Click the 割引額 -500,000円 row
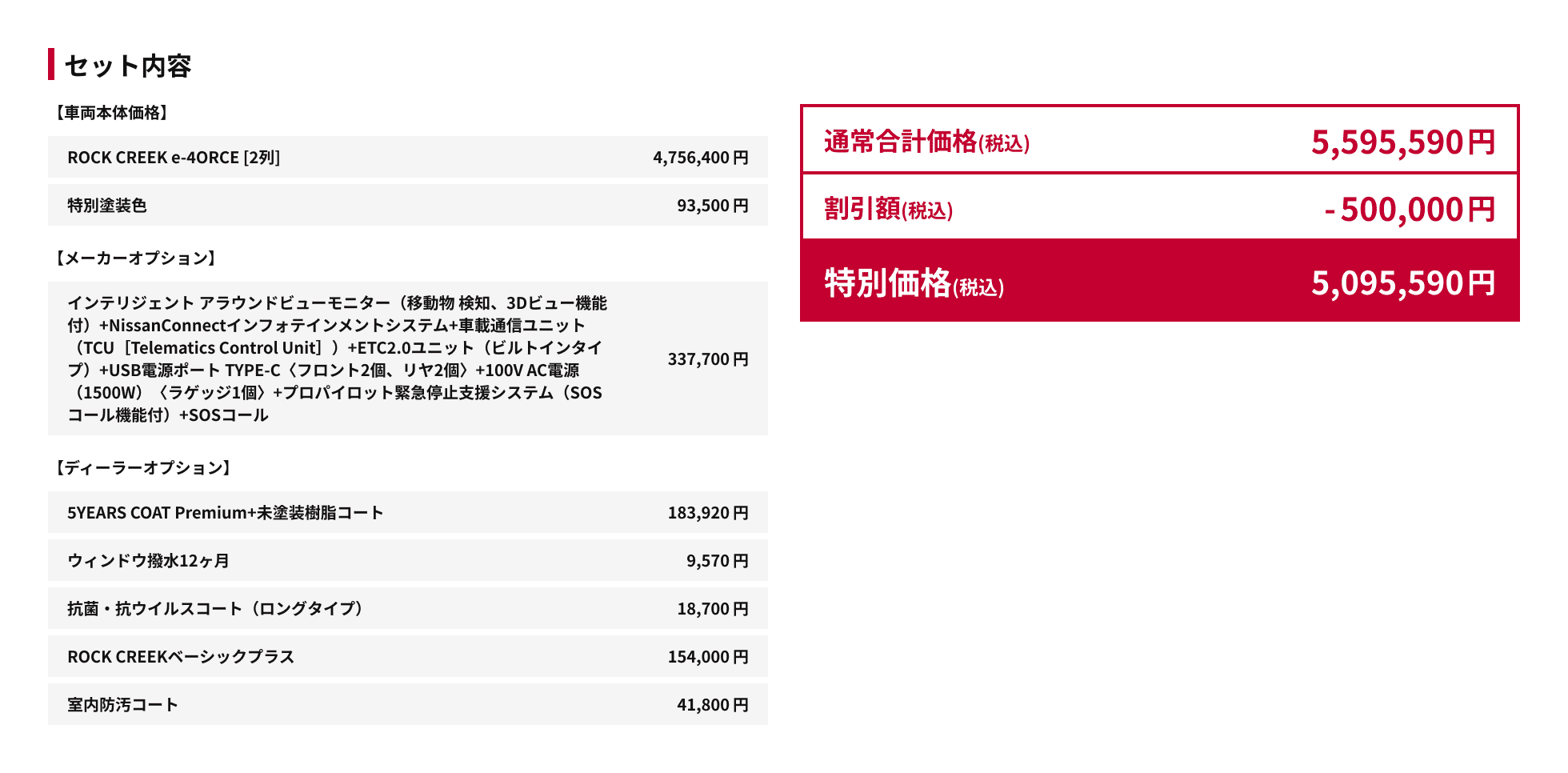The height and width of the screenshot is (773, 1568). (x=1160, y=206)
